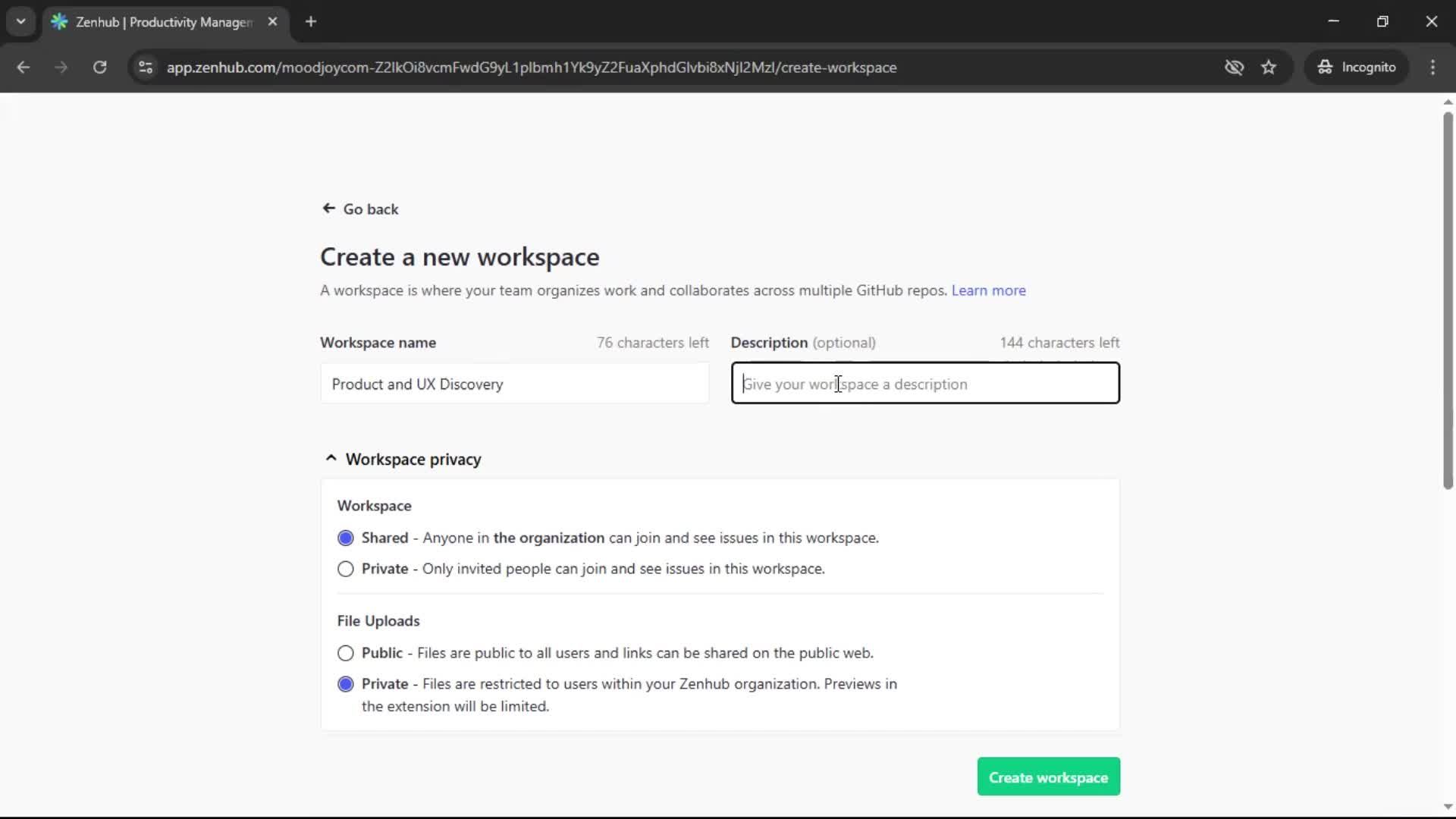The height and width of the screenshot is (819, 1456).
Task: Check blocked third-party cookies status
Action: (x=1235, y=67)
